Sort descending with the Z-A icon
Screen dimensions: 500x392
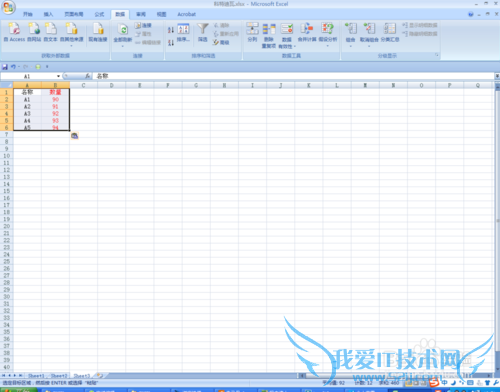coord(171,43)
